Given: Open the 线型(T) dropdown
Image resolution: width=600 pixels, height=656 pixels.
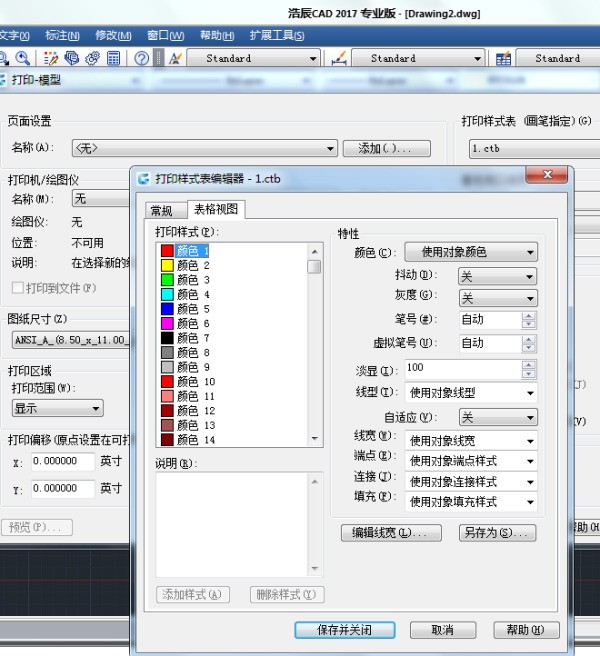Looking at the screenshot, I should (471, 393).
